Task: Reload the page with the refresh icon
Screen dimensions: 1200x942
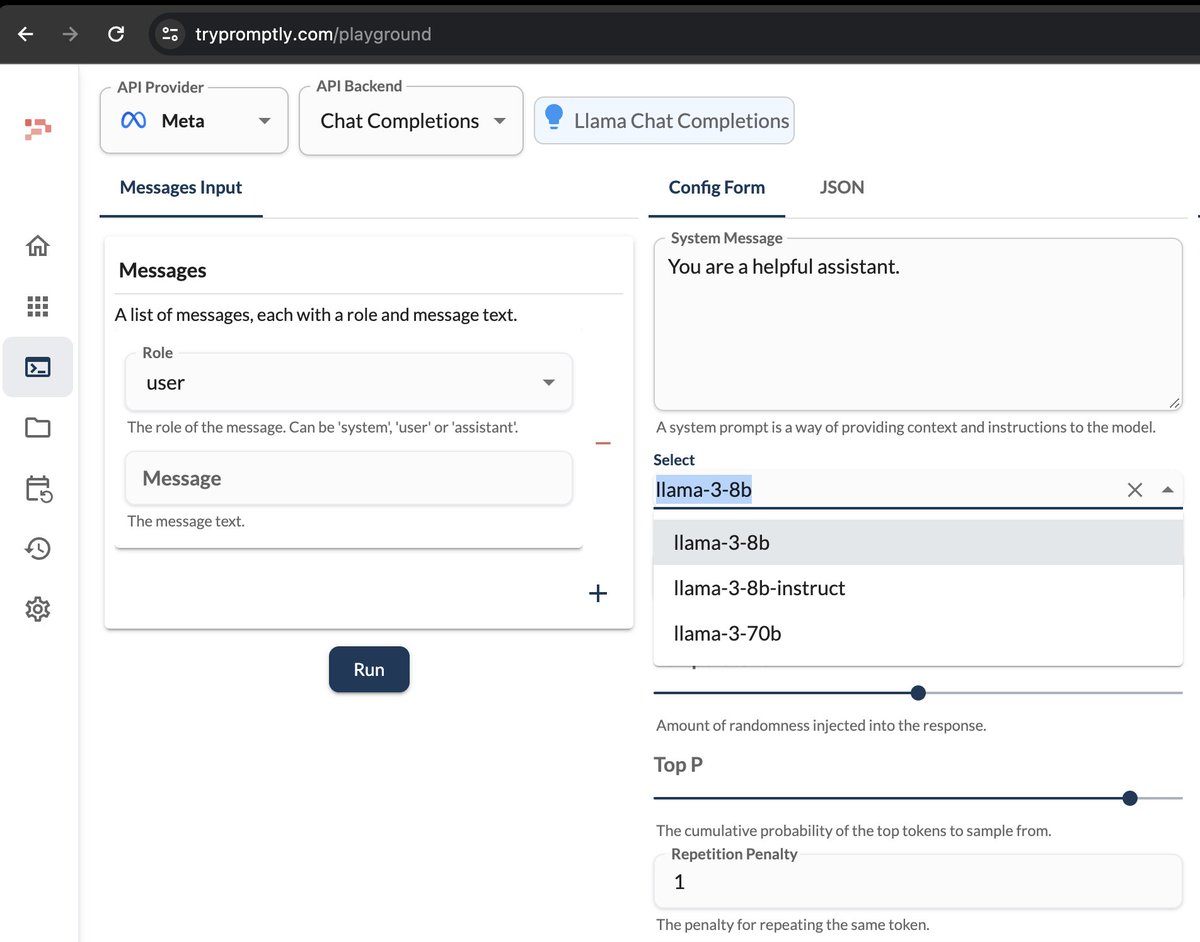Action: click(x=116, y=34)
